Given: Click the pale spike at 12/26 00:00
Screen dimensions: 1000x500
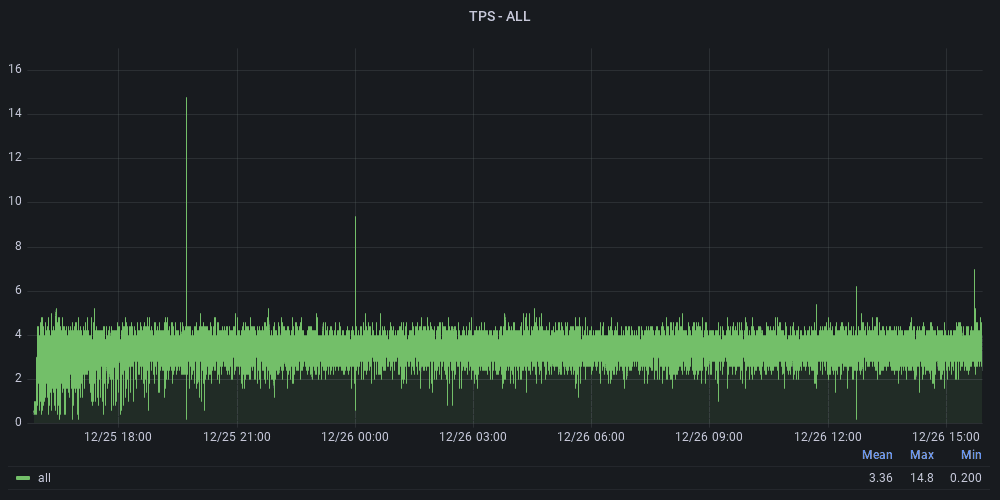Looking at the screenshot, I should pos(355,218).
